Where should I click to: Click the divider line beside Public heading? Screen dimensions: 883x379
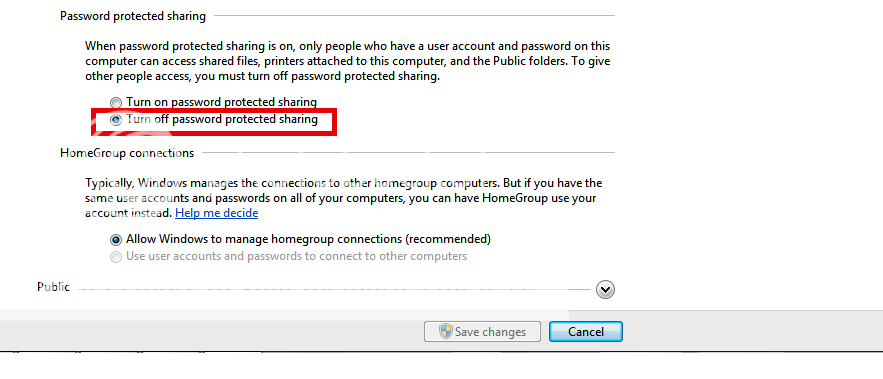pyautogui.click(x=333, y=289)
